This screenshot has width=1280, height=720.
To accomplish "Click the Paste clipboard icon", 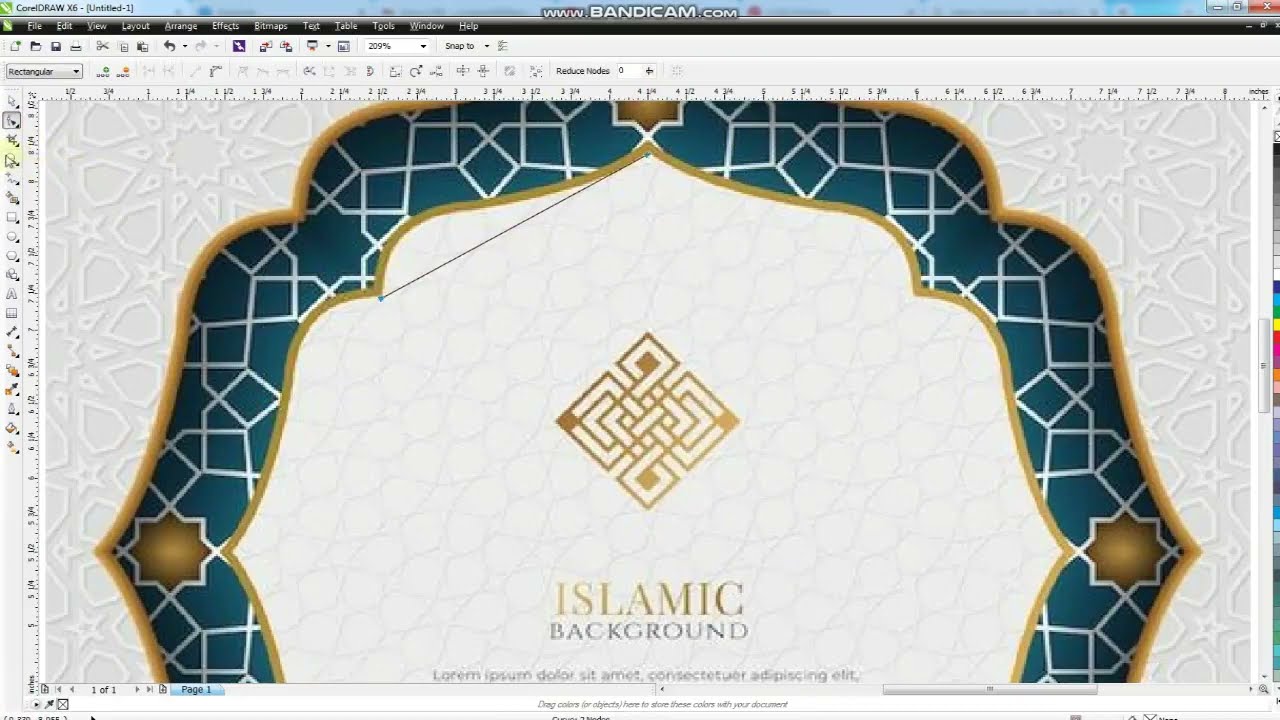I will point(142,46).
